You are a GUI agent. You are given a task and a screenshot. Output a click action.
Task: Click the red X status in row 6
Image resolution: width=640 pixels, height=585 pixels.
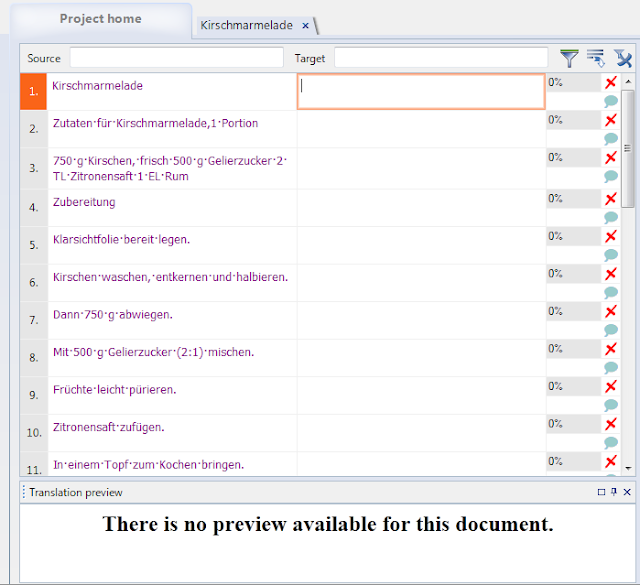611,274
